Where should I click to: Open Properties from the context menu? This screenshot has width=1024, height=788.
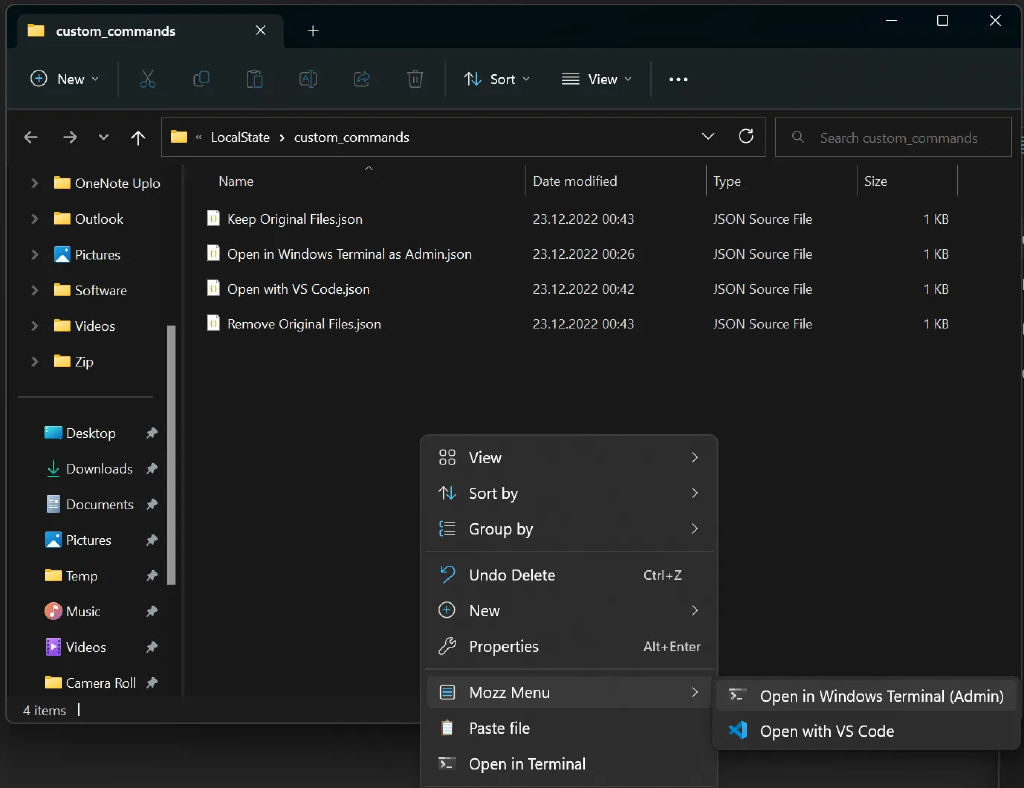coord(505,646)
